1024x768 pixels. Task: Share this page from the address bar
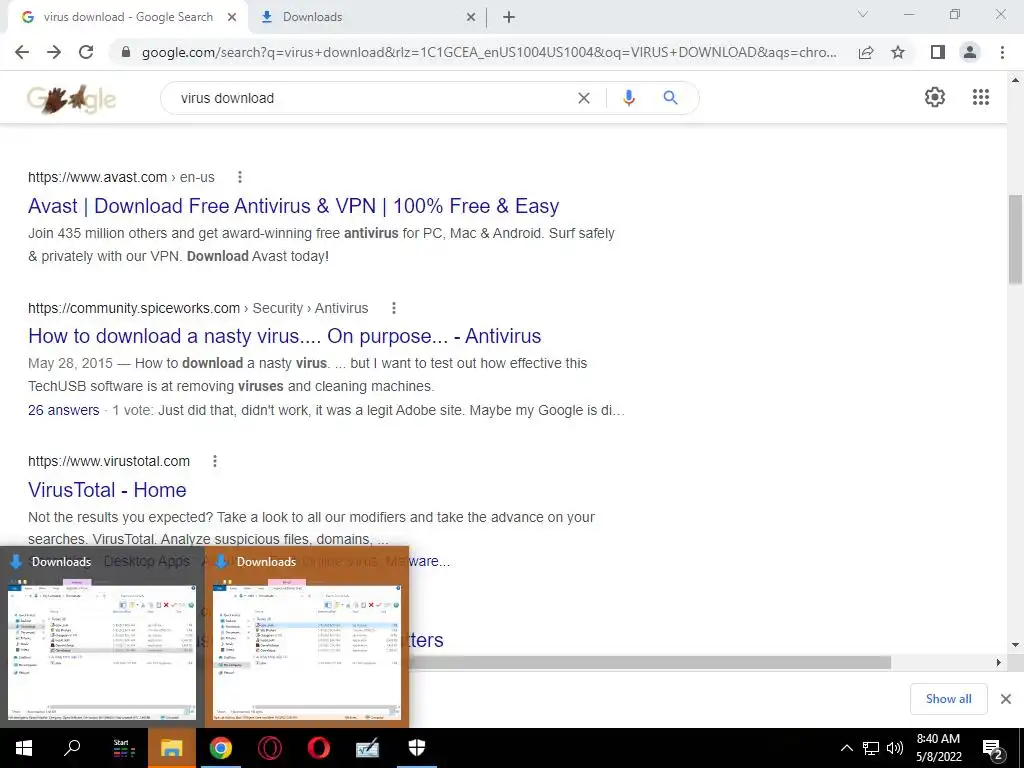(866, 52)
